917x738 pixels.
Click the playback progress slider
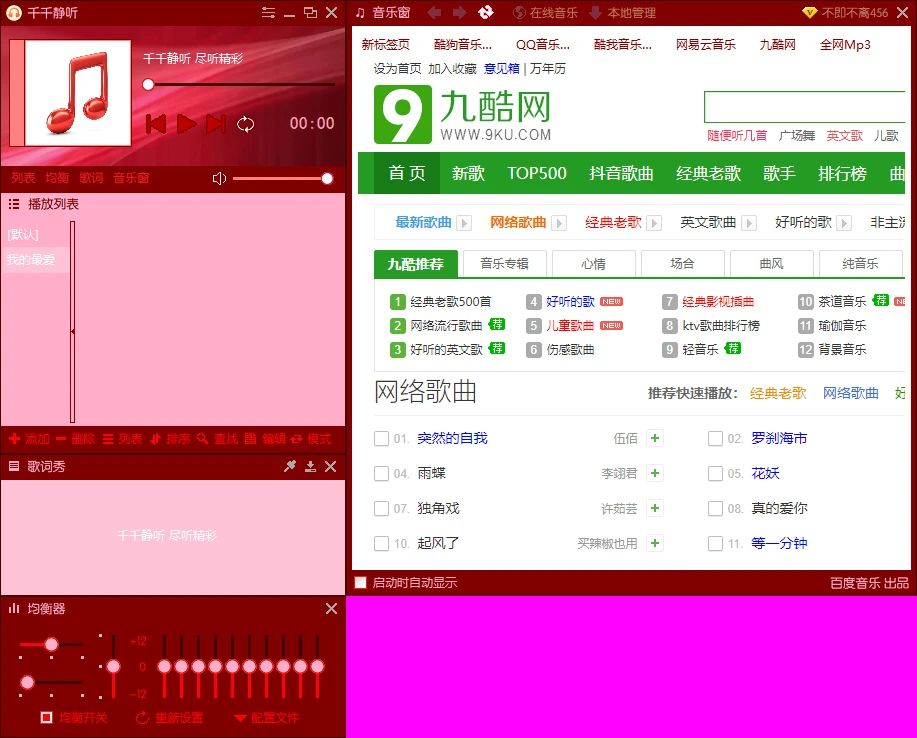(x=240, y=85)
